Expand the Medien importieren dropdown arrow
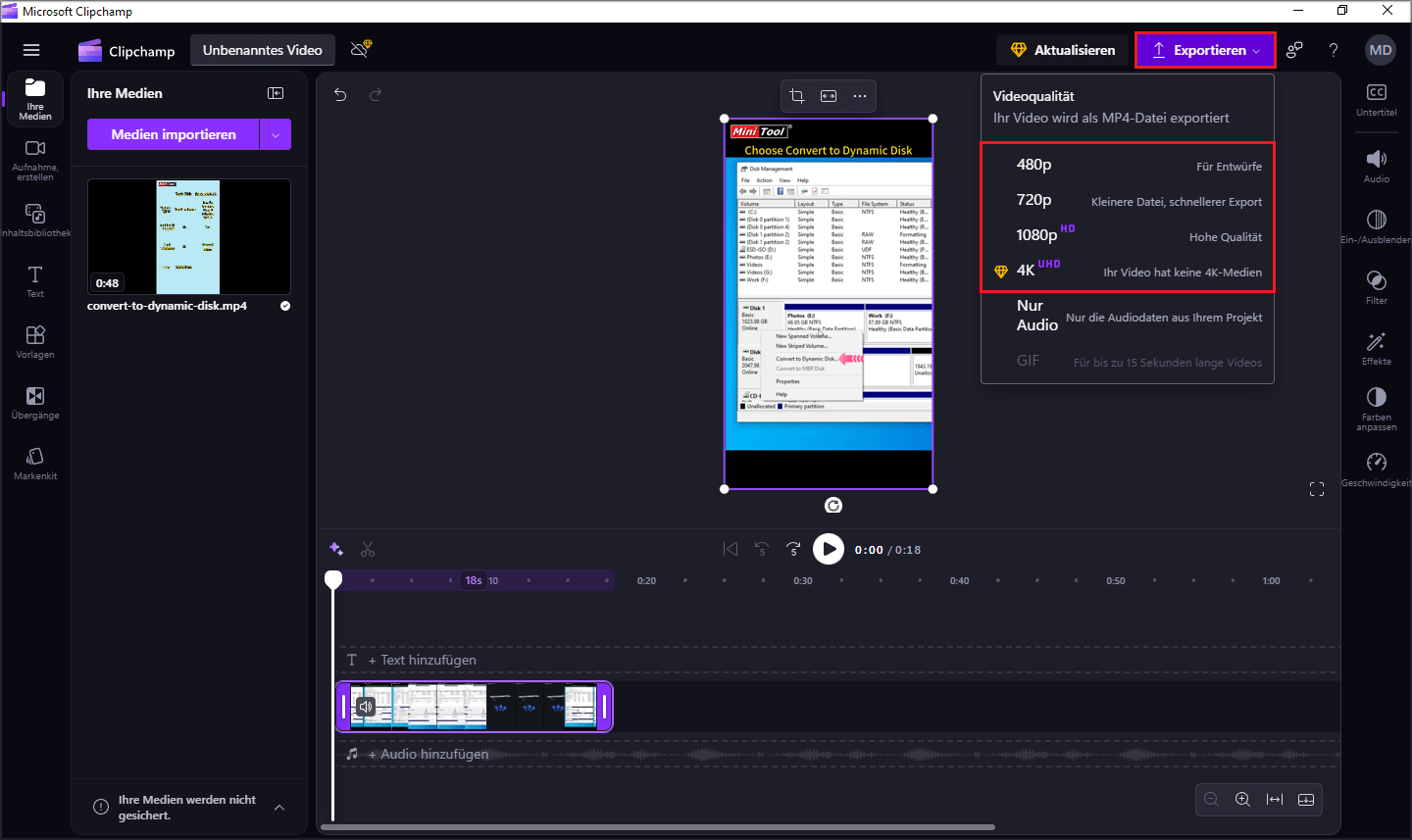 (276, 134)
